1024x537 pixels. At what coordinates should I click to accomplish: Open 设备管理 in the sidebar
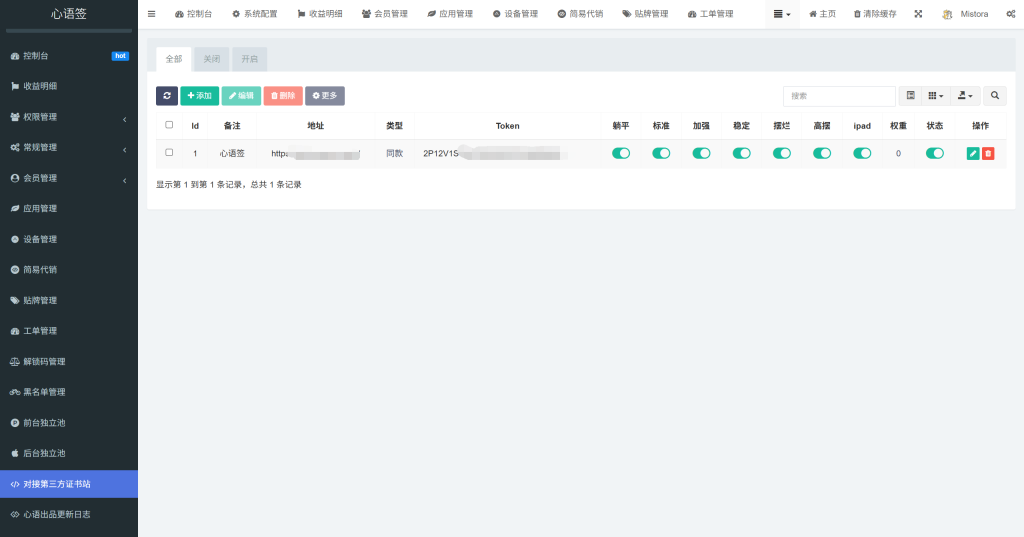[x=69, y=239]
